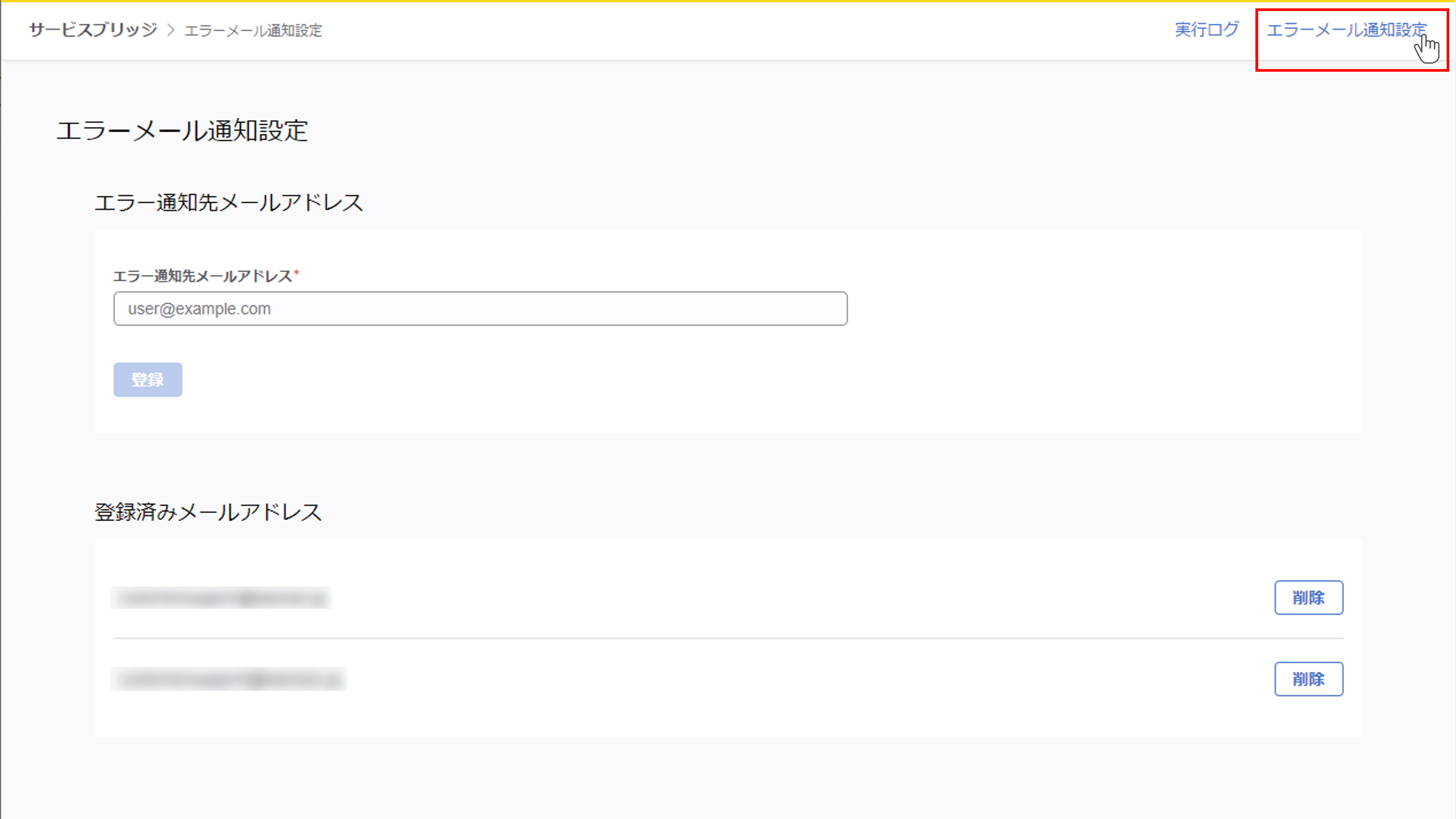Click the divider between registered emails
Image resolution: width=1456 pixels, height=819 pixels.
point(727,638)
